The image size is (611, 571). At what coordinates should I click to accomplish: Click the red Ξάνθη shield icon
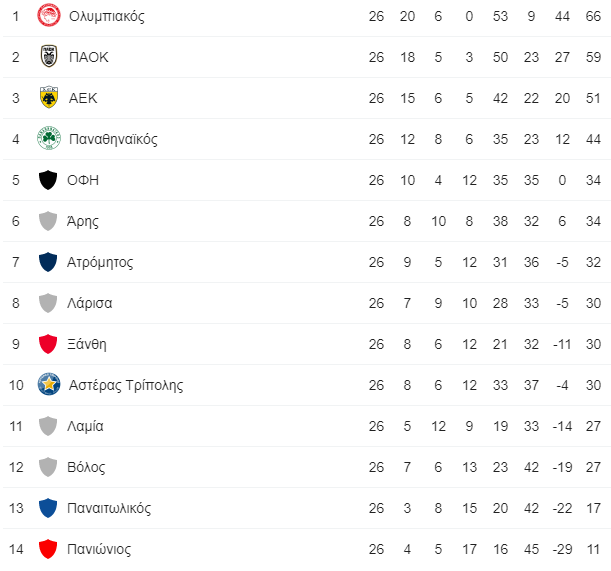click(48, 344)
